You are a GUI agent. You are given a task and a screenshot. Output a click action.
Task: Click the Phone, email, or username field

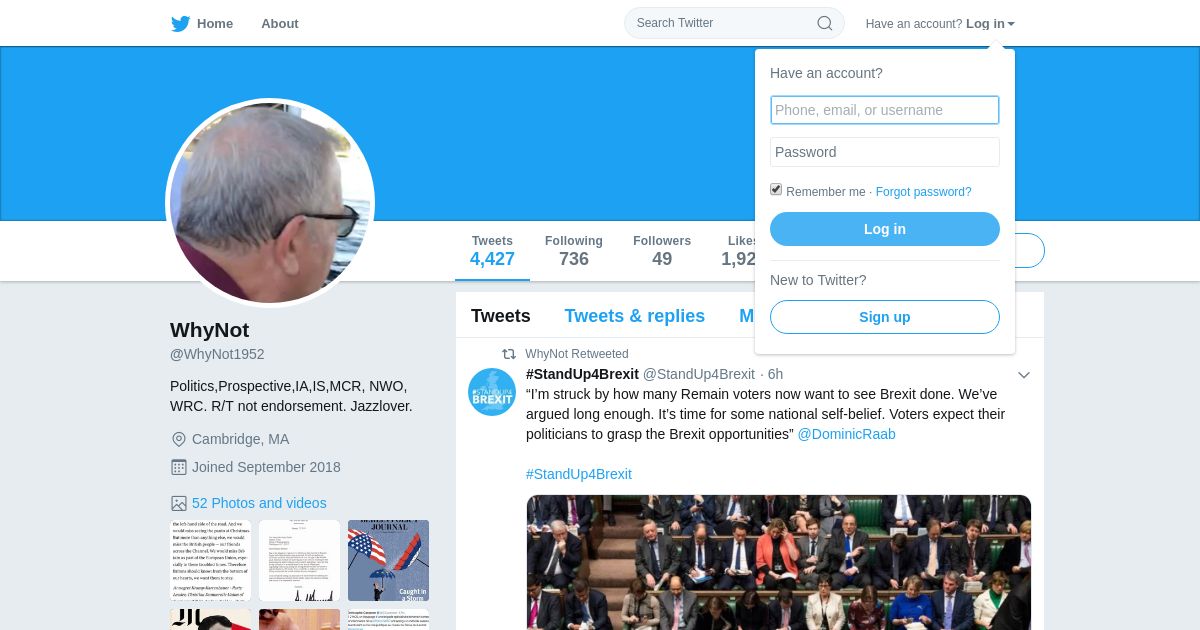[885, 110]
